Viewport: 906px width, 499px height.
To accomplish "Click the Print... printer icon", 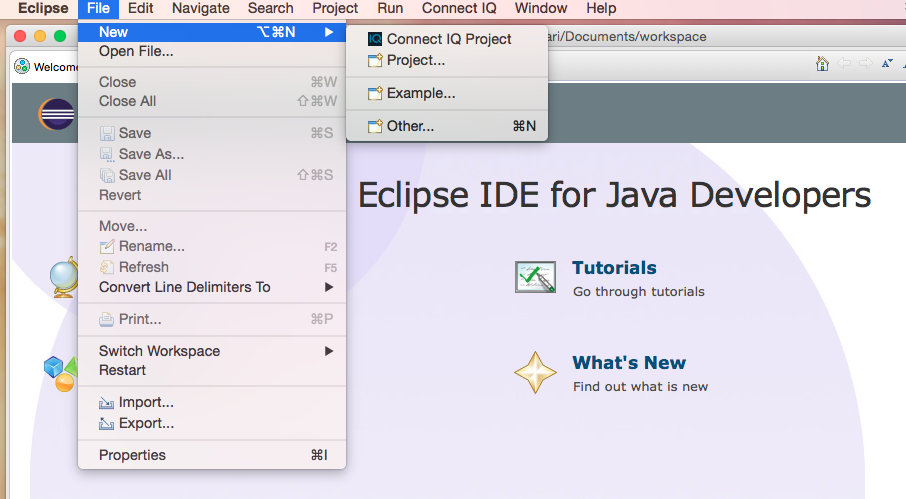I will (x=107, y=319).
